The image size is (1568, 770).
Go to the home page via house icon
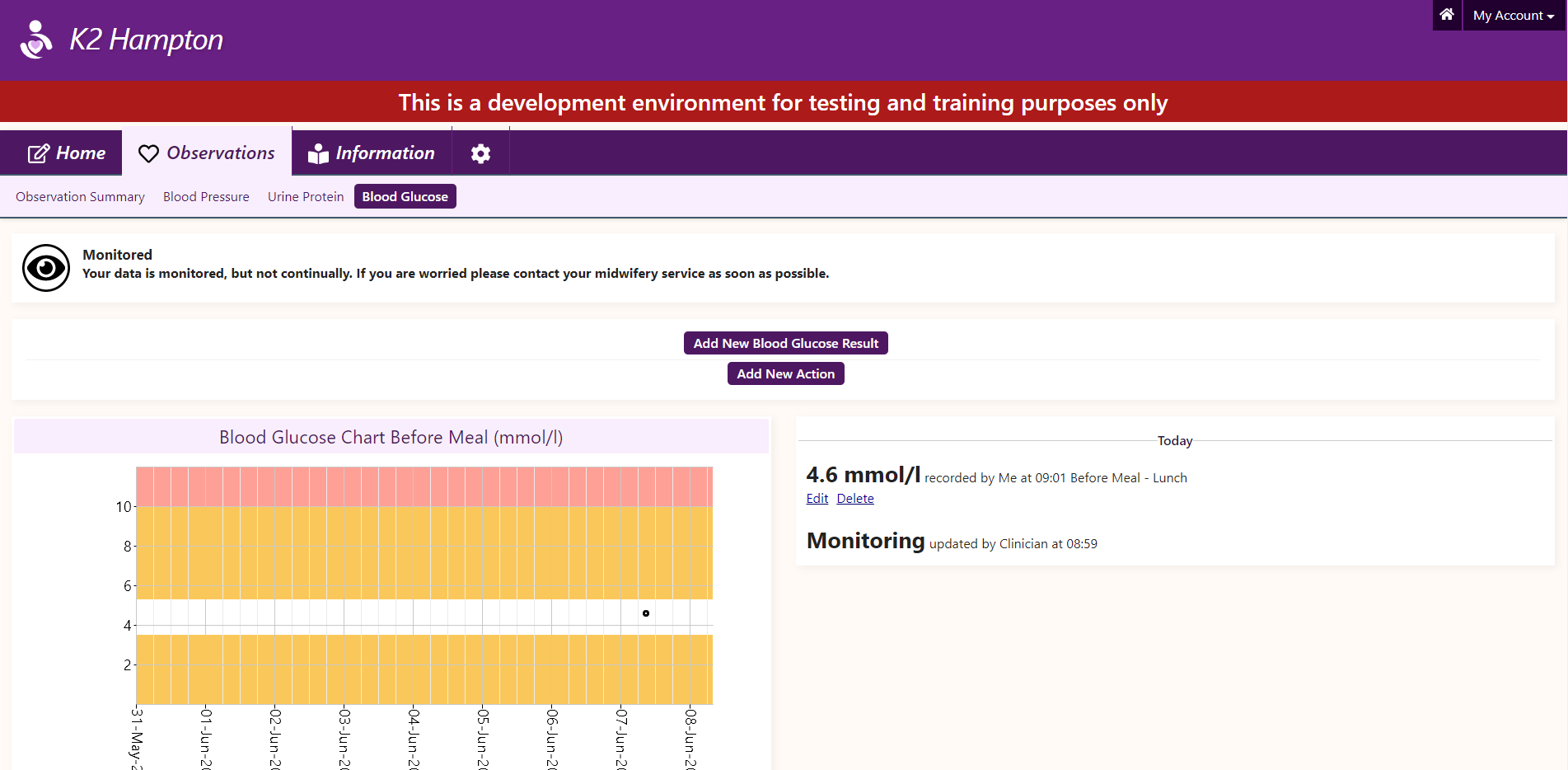[x=1447, y=15]
